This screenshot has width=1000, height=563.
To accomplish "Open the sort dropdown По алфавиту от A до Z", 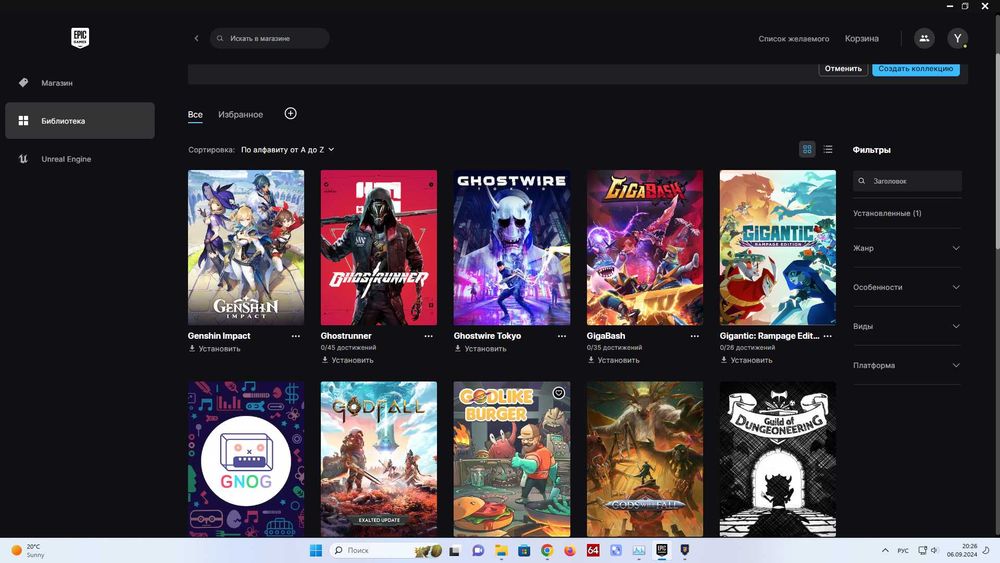I will [287, 150].
